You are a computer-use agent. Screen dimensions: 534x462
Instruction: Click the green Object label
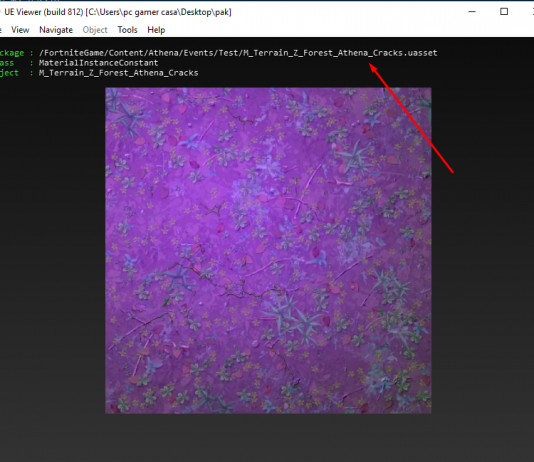(9, 73)
